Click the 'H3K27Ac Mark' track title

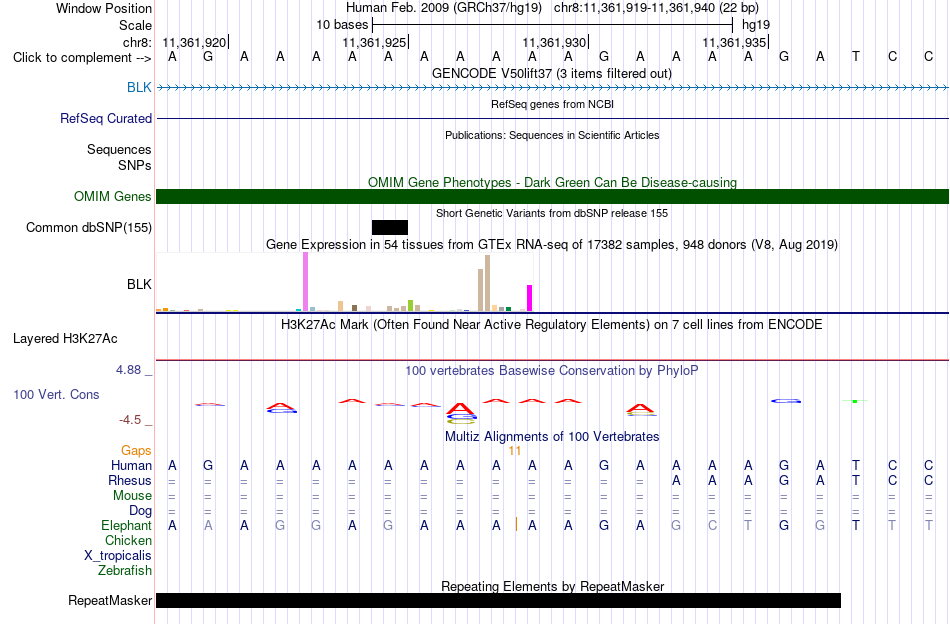pyautogui.click(x=551, y=325)
